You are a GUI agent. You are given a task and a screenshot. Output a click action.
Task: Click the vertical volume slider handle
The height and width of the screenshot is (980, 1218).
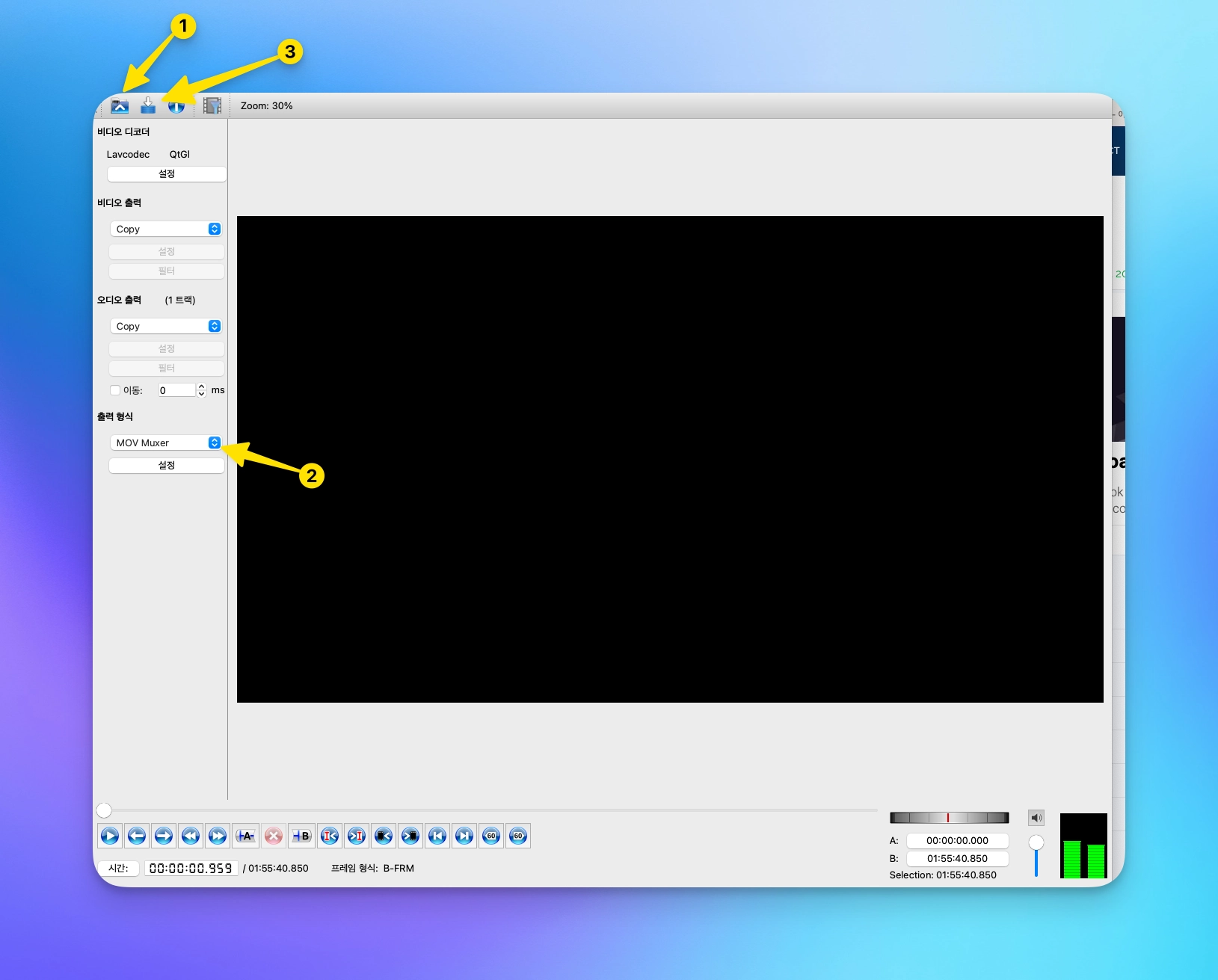pyautogui.click(x=1036, y=842)
